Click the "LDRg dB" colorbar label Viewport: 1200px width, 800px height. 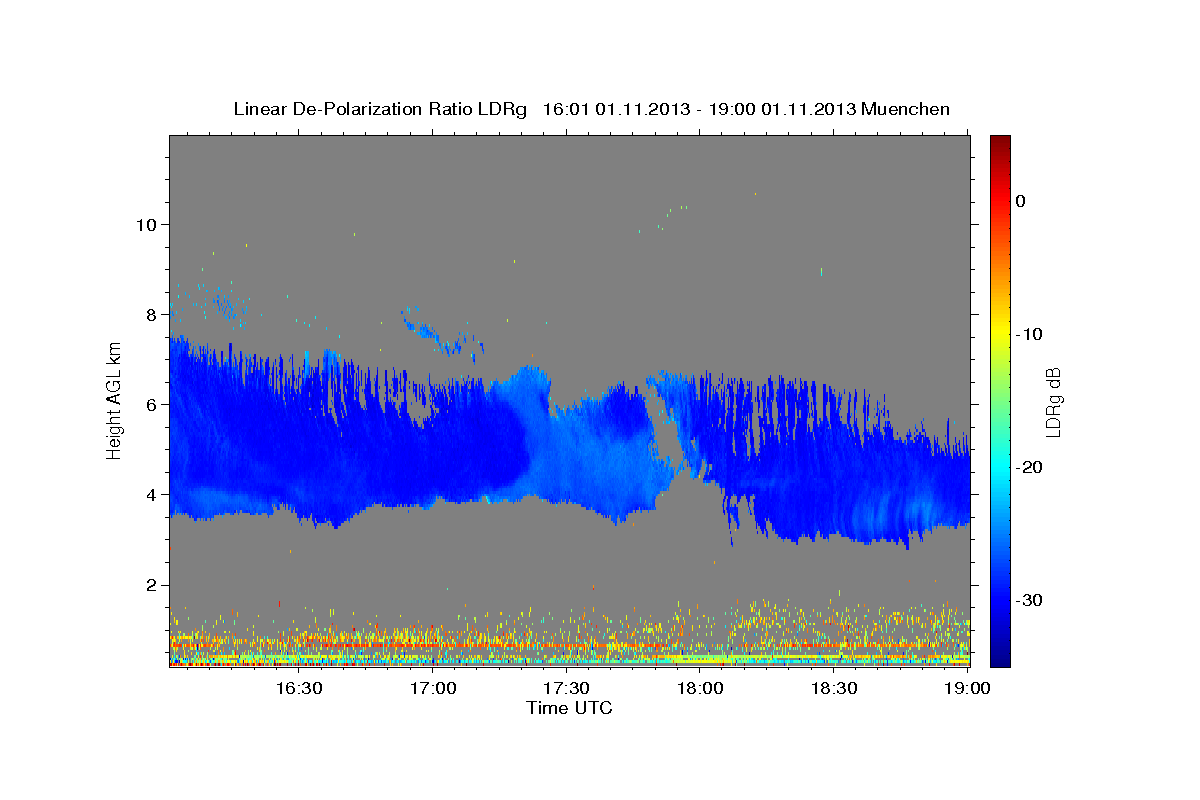[x=1052, y=401]
